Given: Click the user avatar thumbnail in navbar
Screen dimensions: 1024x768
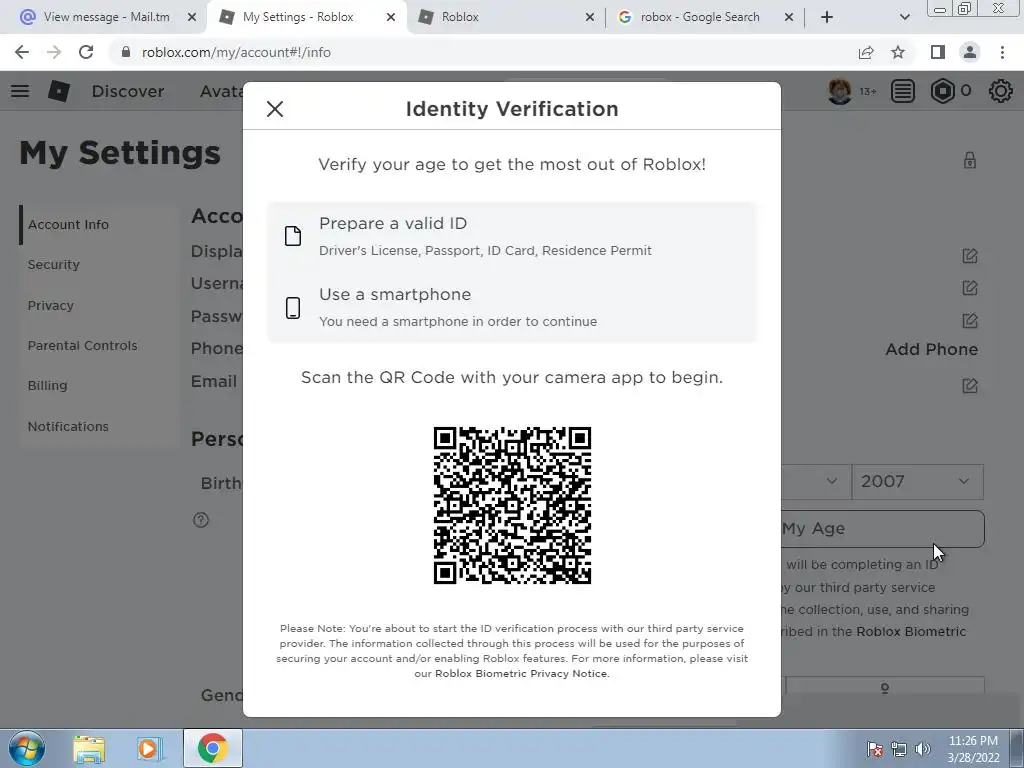Looking at the screenshot, I should pos(840,91).
